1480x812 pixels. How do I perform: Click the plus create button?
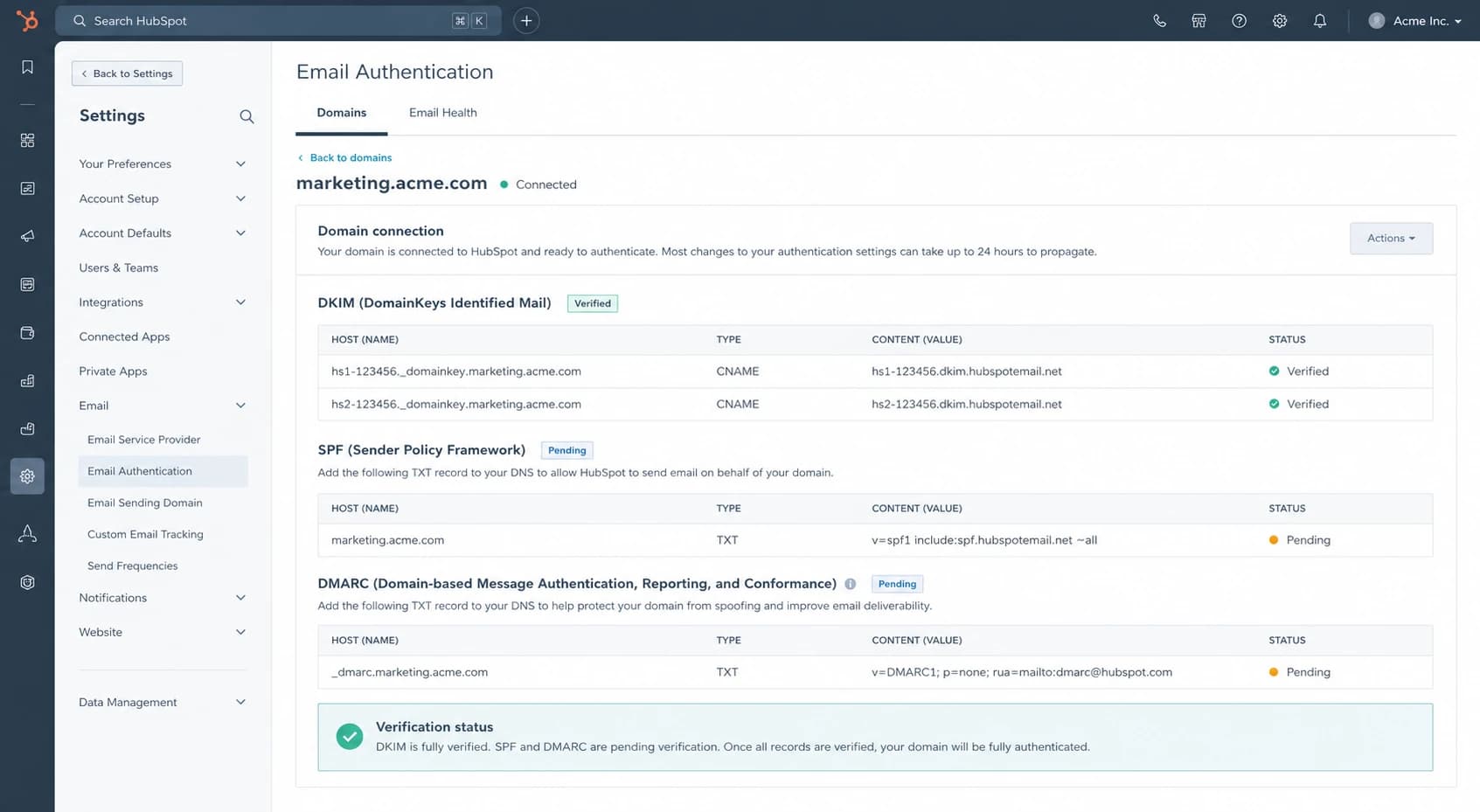tap(526, 21)
